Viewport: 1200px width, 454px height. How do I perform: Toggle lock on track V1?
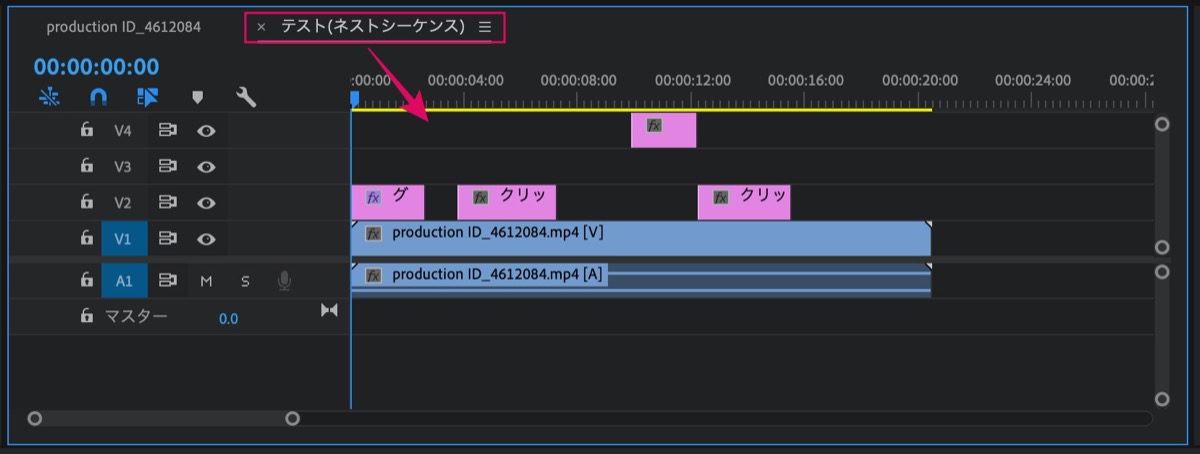point(87,238)
